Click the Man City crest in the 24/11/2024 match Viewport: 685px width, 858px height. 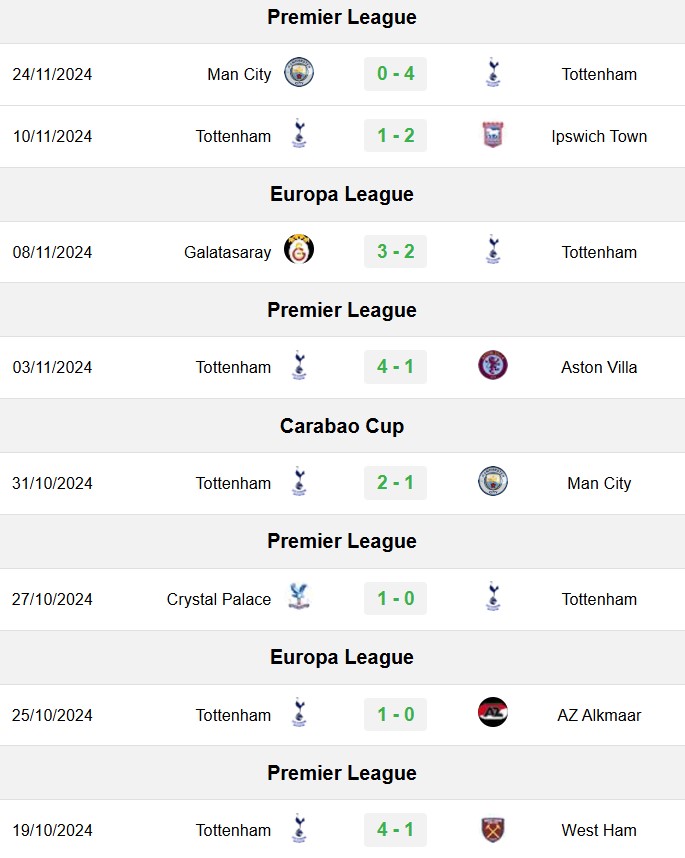pyautogui.click(x=299, y=72)
